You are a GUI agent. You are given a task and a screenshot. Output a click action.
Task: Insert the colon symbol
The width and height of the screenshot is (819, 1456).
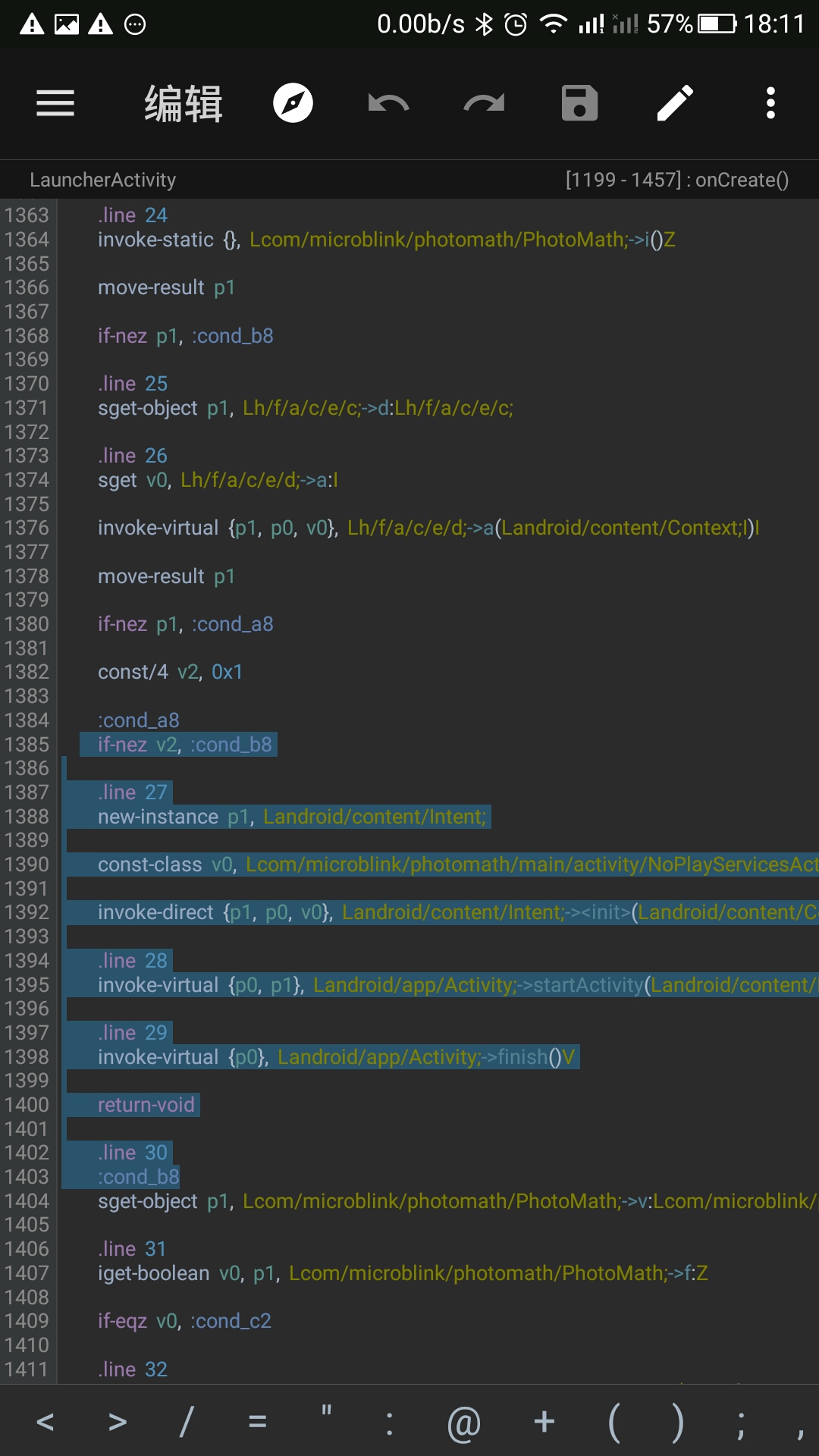389,1423
